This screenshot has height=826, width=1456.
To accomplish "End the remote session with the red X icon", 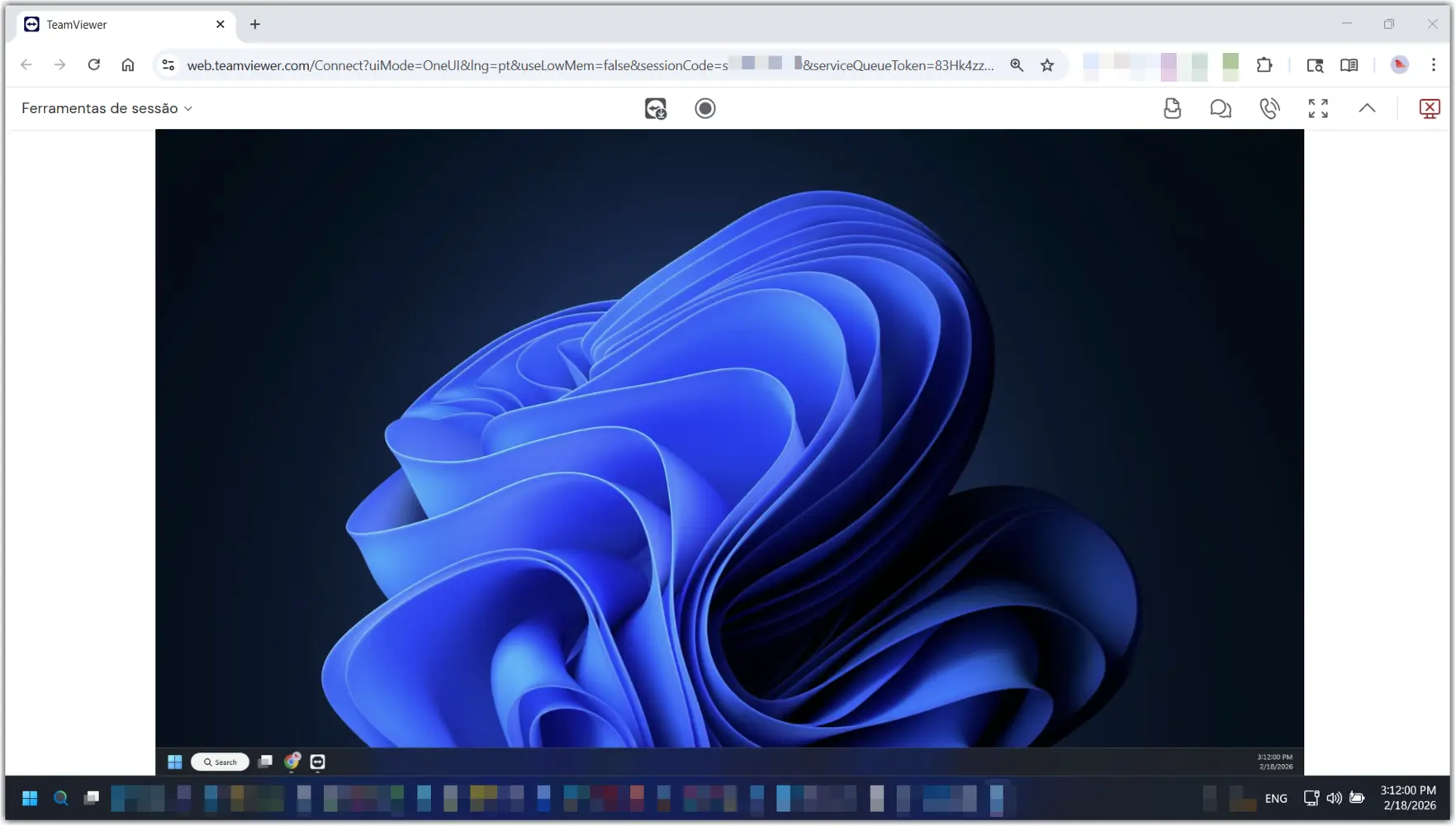I will pyautogui.click(x=1430, y=108).
